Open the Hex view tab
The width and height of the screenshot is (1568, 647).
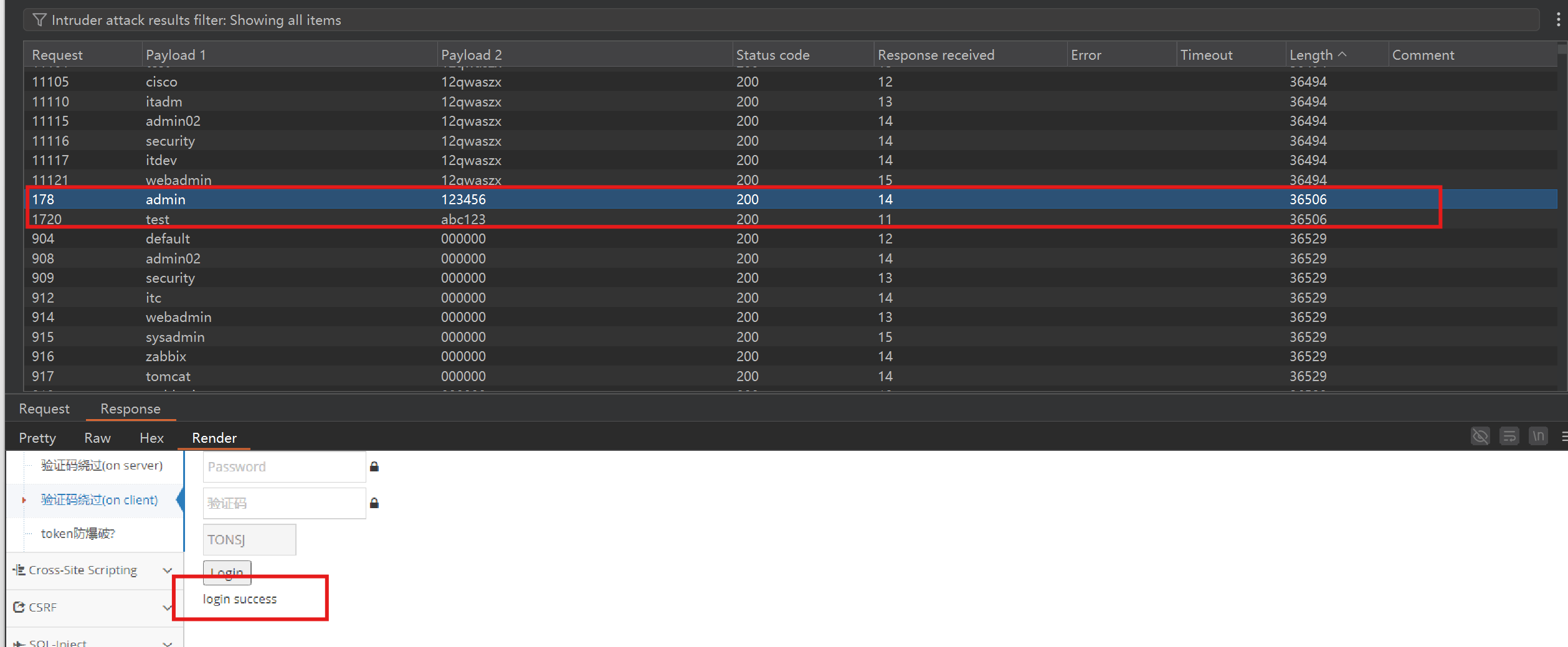(x=151, y=438)
